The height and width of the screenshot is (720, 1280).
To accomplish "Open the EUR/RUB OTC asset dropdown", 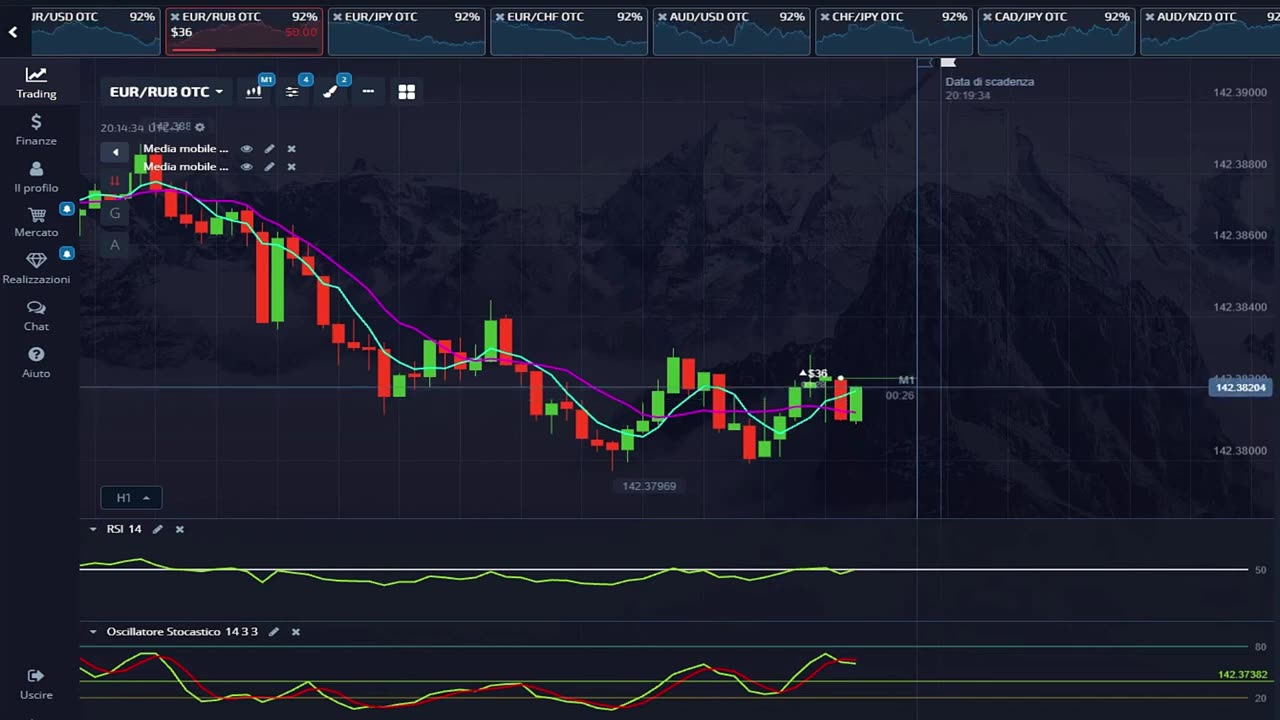I will click(x=166, y=92).
